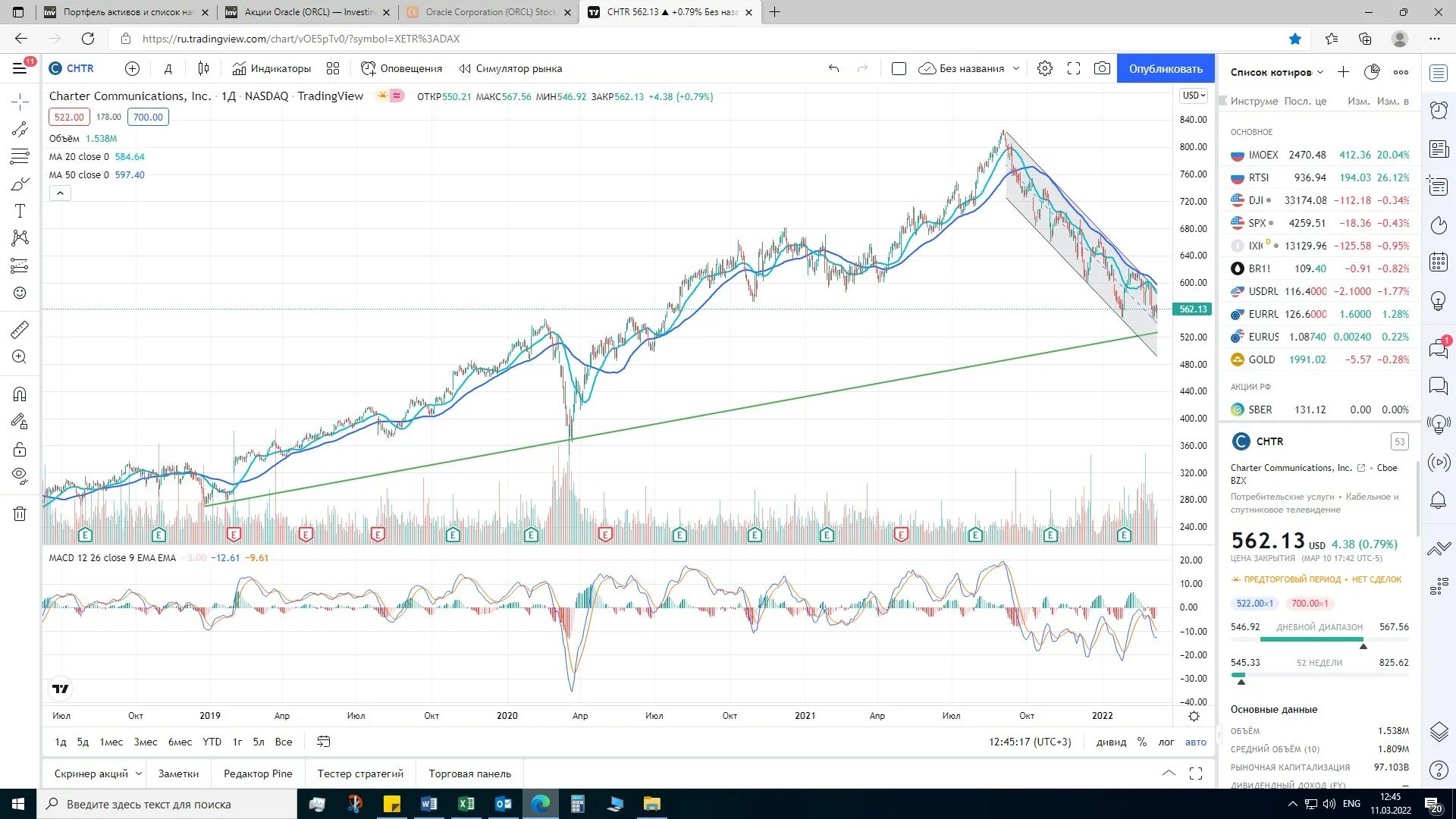Open the ruler measure tool
This screenshot has width=1456, height=819.
[x=20, y=330]
